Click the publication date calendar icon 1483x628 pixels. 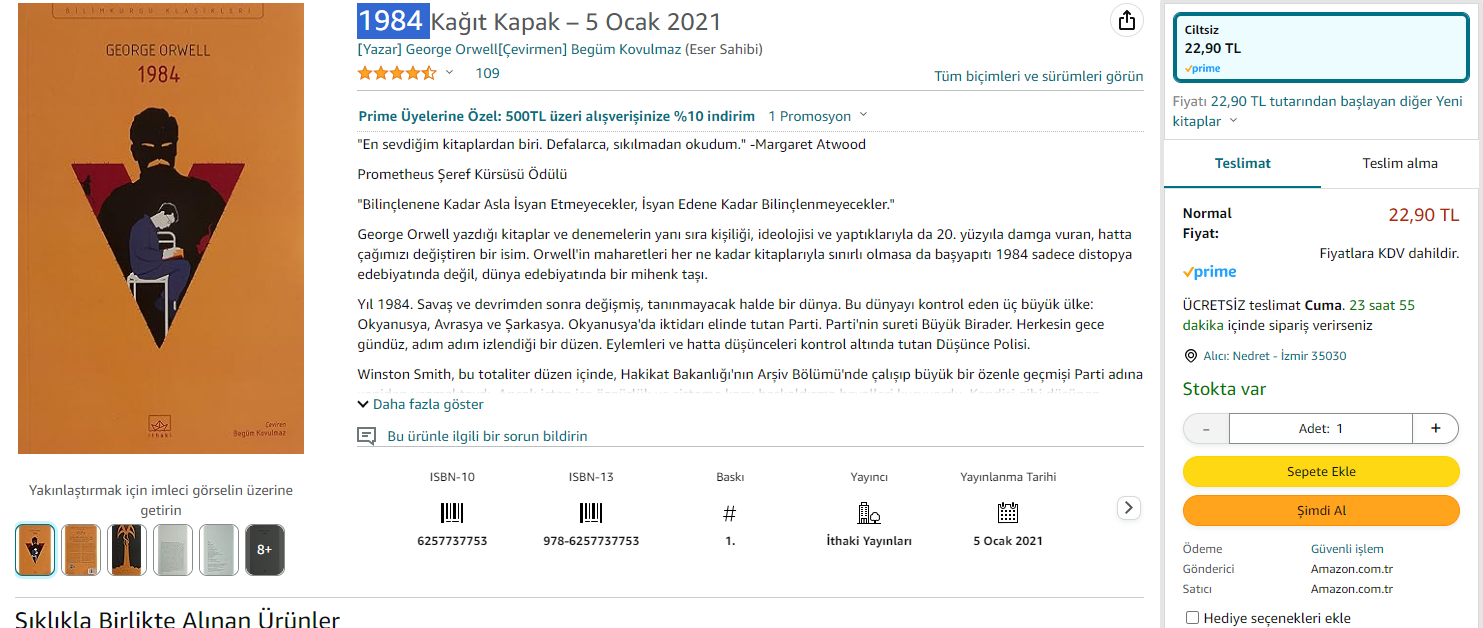point(1008,513)
